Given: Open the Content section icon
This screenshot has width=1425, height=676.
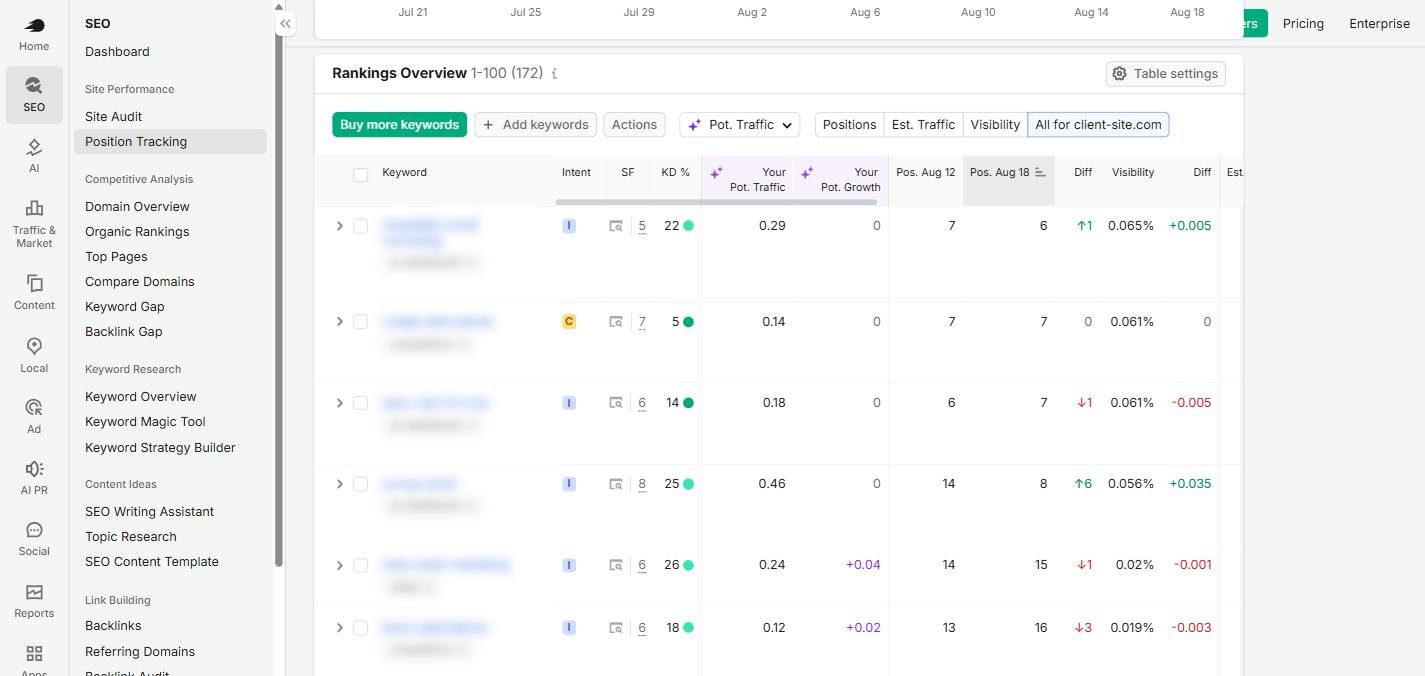Looking at the screenshot, I should [x=34, y=292].
